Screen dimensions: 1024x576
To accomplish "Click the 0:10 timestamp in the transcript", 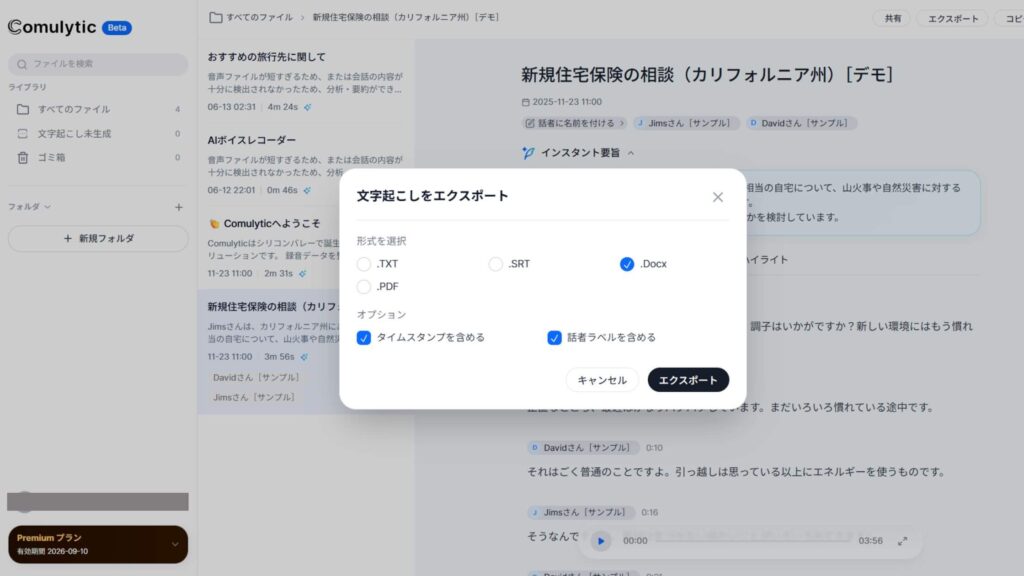I will click(x=654, y=447).
